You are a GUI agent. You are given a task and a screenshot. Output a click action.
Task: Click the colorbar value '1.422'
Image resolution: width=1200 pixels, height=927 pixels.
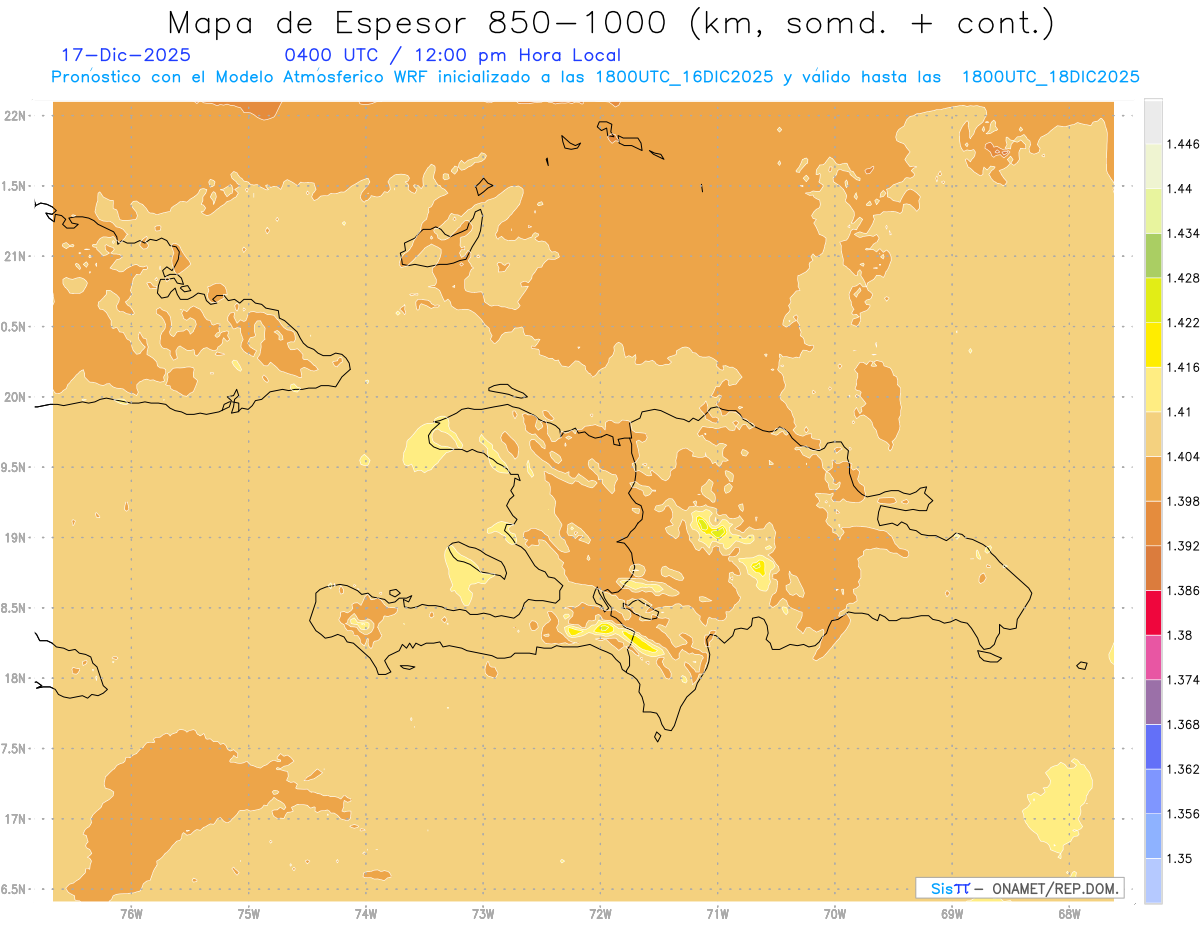(1182, 322)
